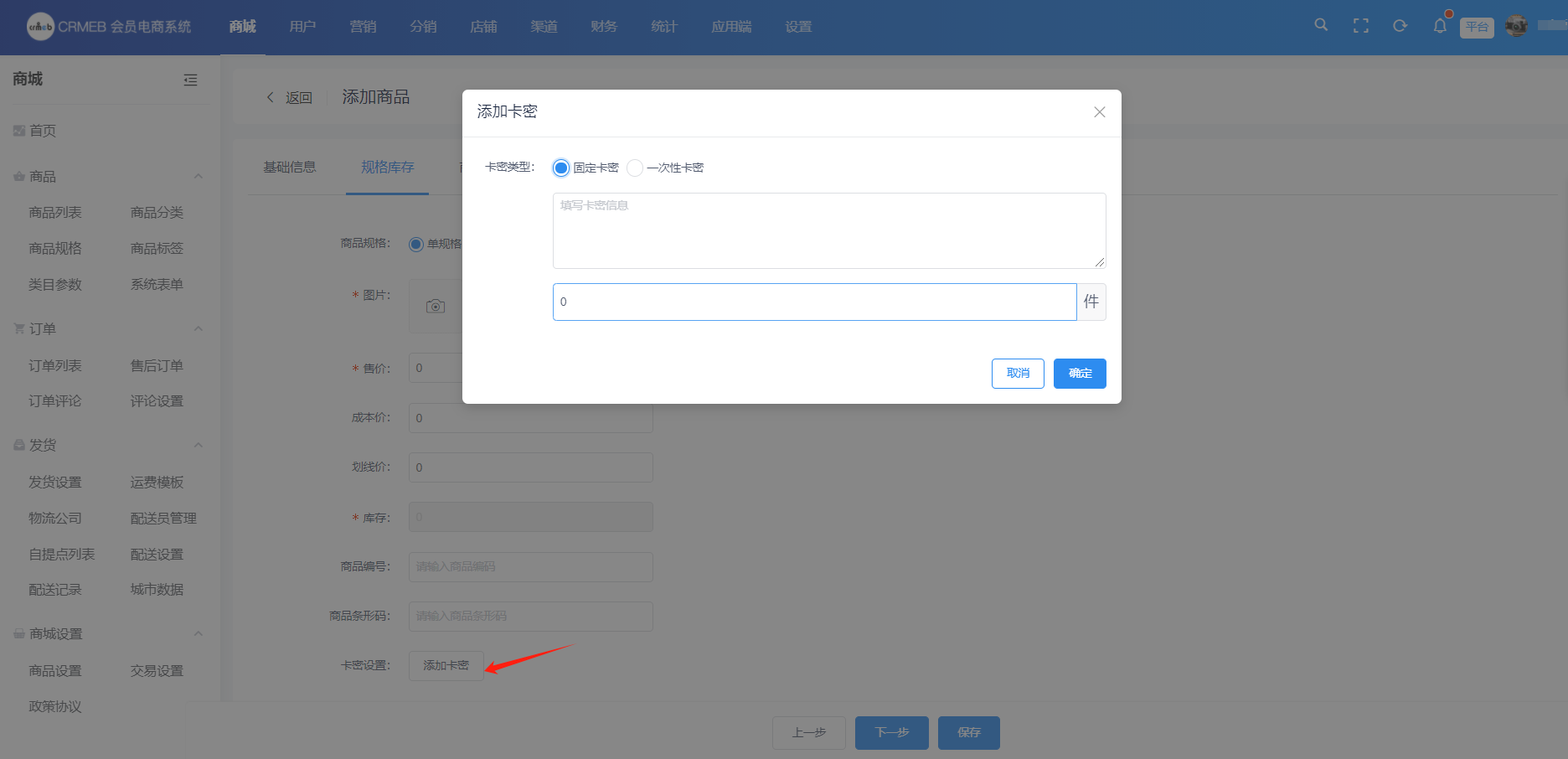Collapse the 商城设置 sidebar group
The height and width of the screenshot is (759, 1568).
coord(199,634)
